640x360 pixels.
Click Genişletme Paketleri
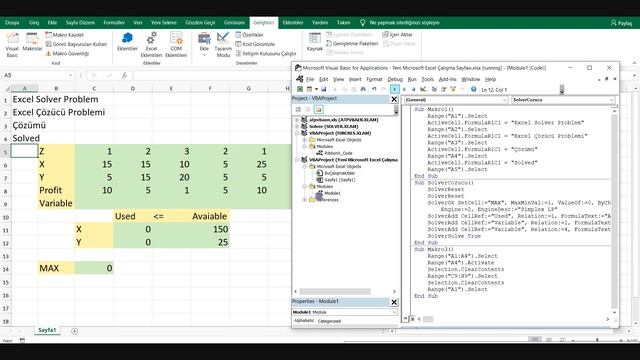tap(352, 43)
